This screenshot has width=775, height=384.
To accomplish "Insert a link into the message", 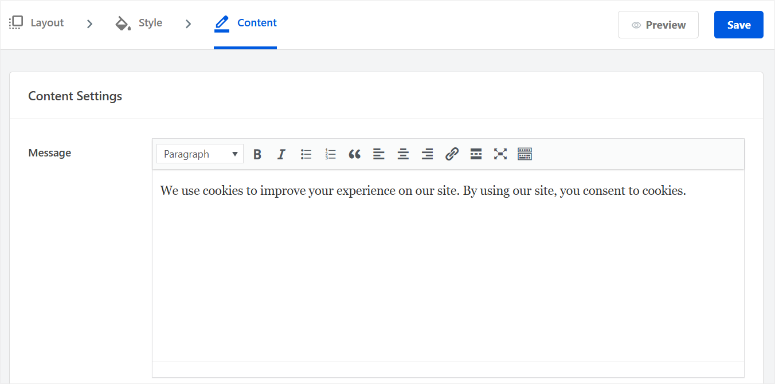I will [452, 154].
